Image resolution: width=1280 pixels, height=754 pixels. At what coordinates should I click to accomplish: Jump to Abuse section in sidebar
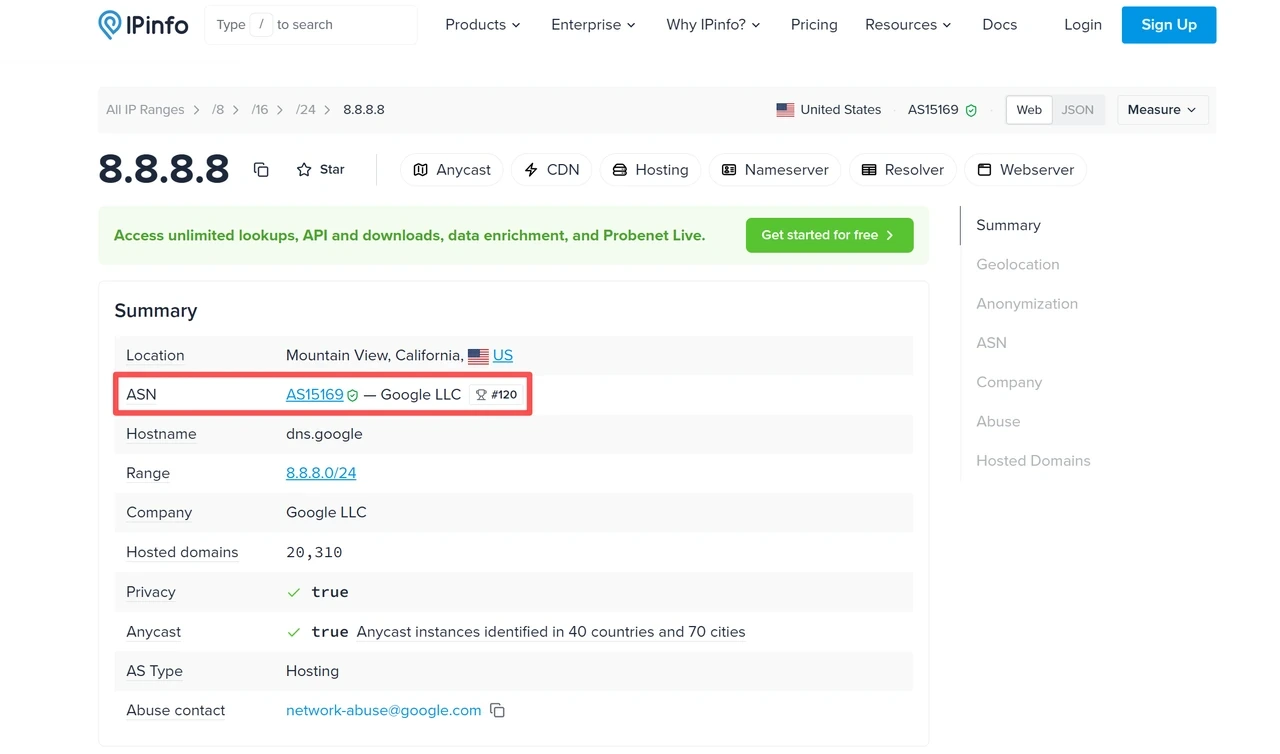pos(998,422)
